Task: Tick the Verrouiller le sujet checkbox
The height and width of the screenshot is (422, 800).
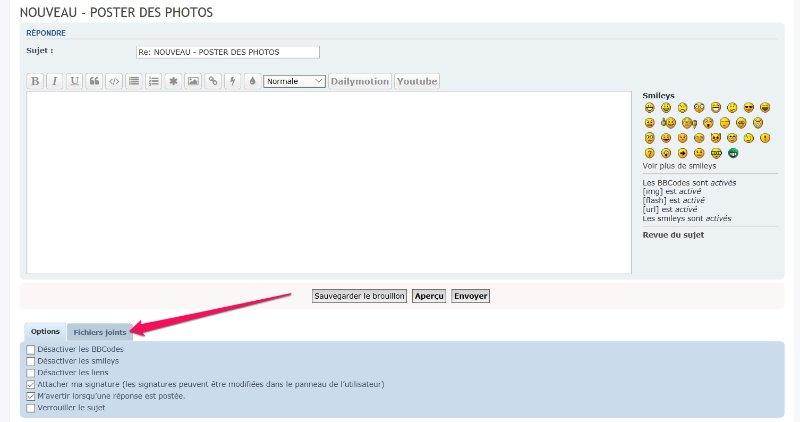Action: pyautogui.click(x=30, y=408)
